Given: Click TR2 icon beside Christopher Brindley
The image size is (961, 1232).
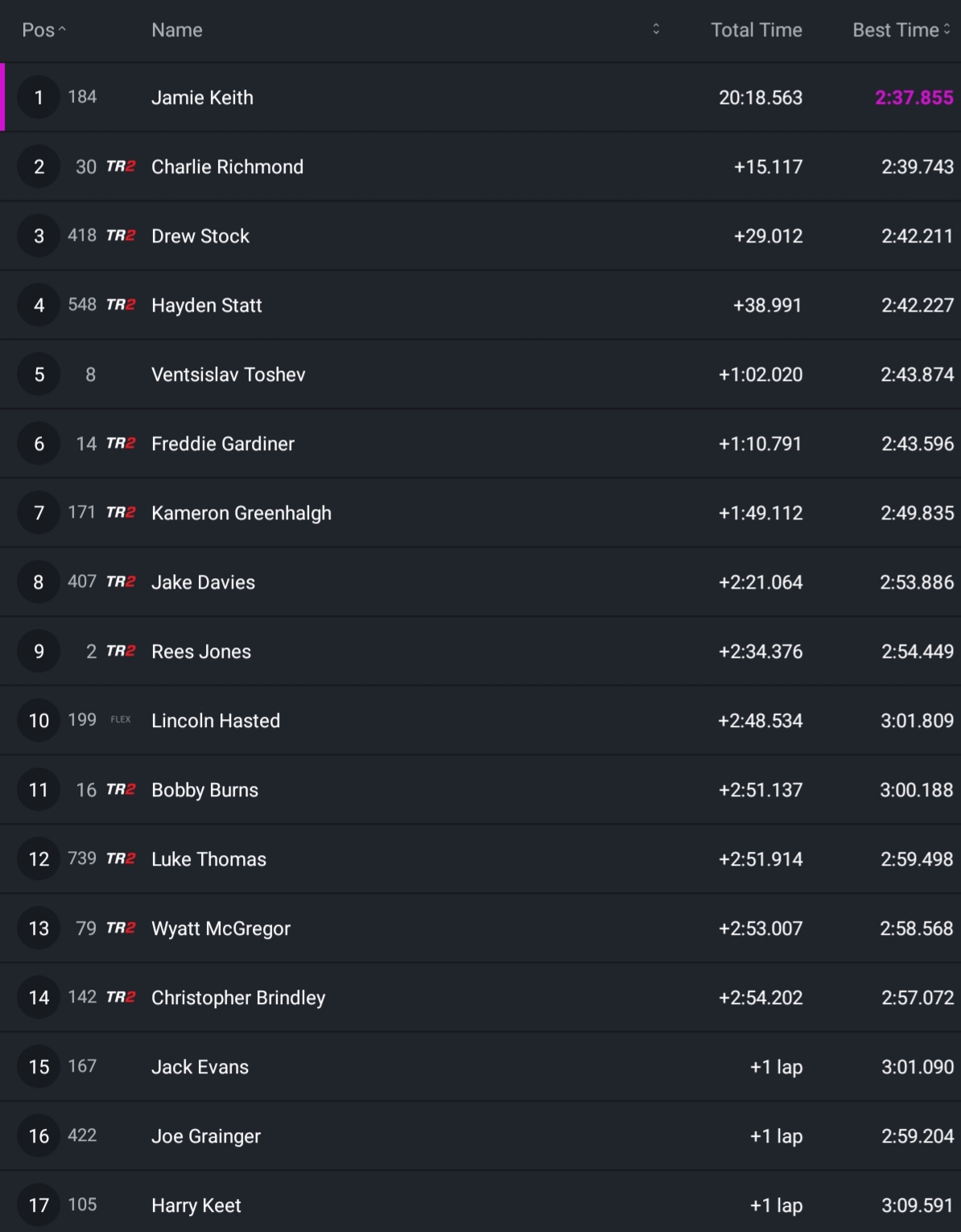Looking at the screenshot, I should point(121,998).
